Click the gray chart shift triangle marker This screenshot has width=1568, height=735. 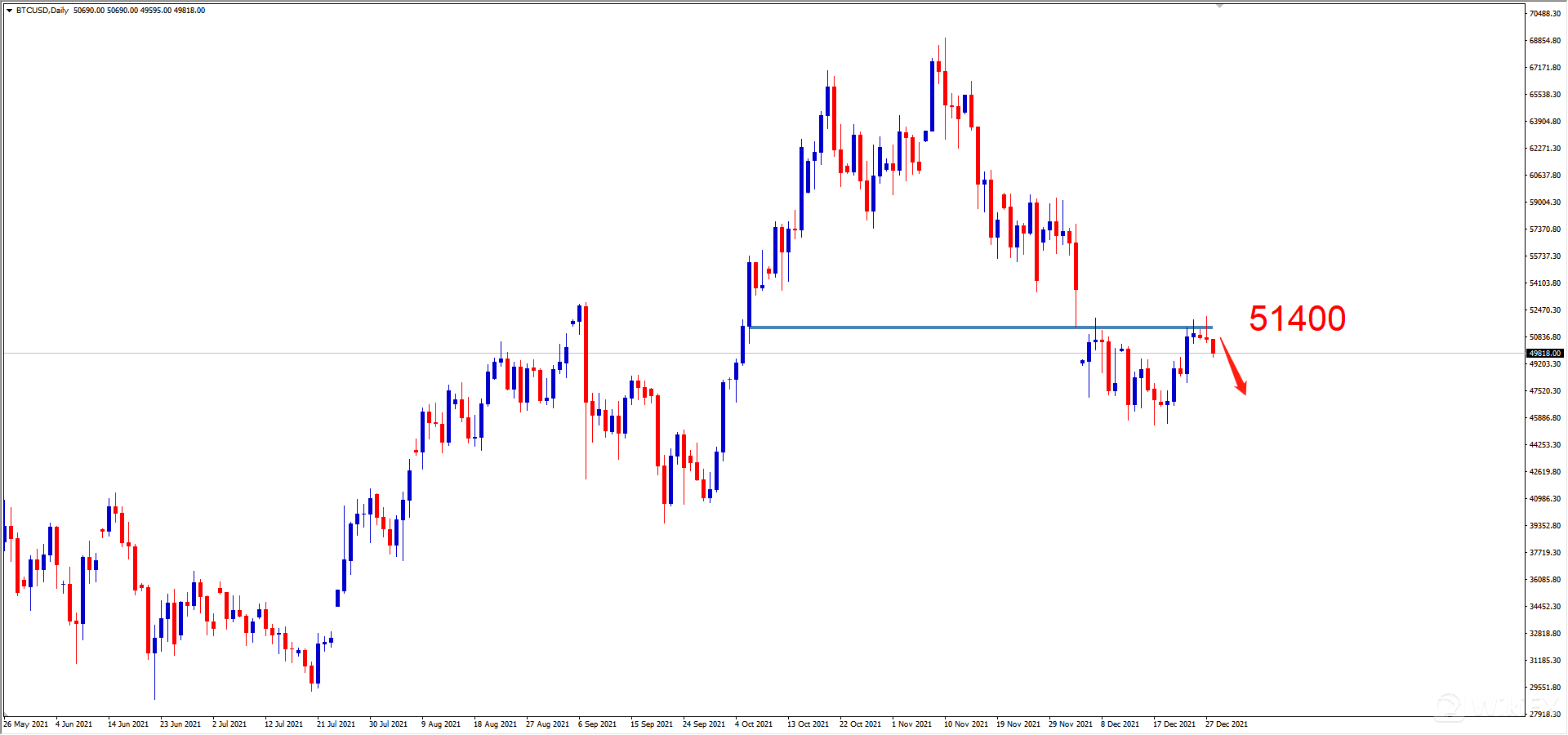pos(1219,6)
